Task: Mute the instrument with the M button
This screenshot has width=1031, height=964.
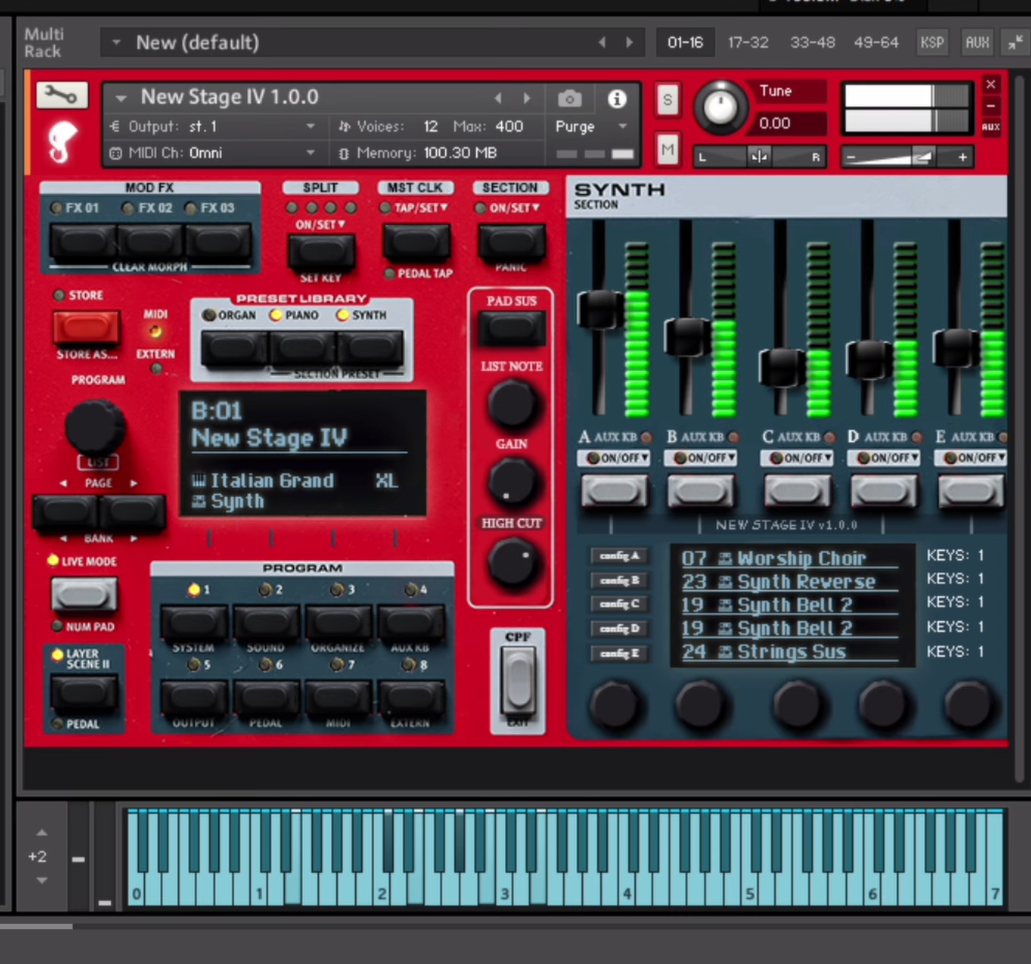Action: point(666,147)
